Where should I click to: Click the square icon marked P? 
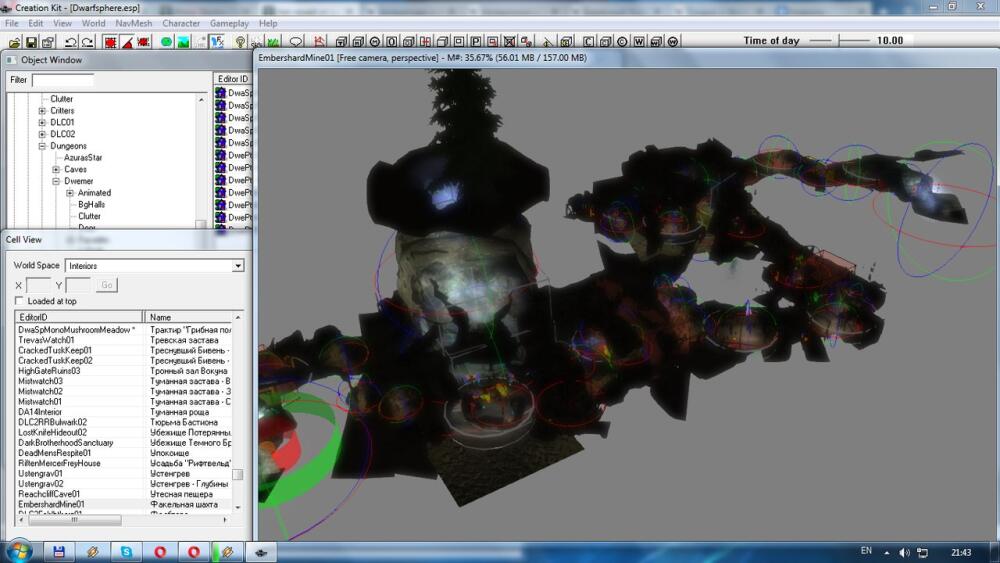click(476, 42)
